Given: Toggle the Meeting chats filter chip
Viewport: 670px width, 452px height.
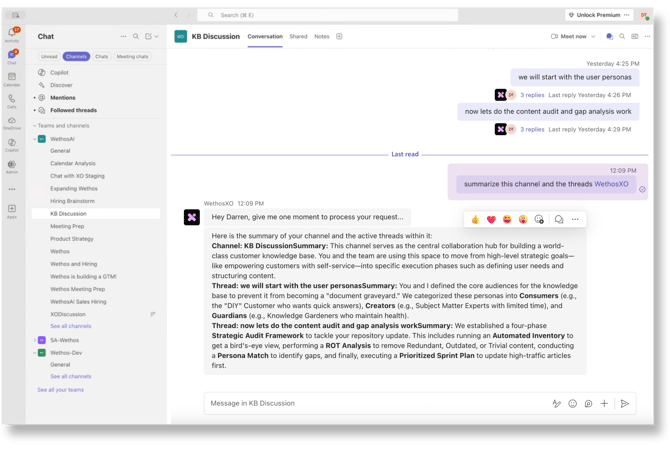Looking at the screenshot, I should (x=132, y=57).
